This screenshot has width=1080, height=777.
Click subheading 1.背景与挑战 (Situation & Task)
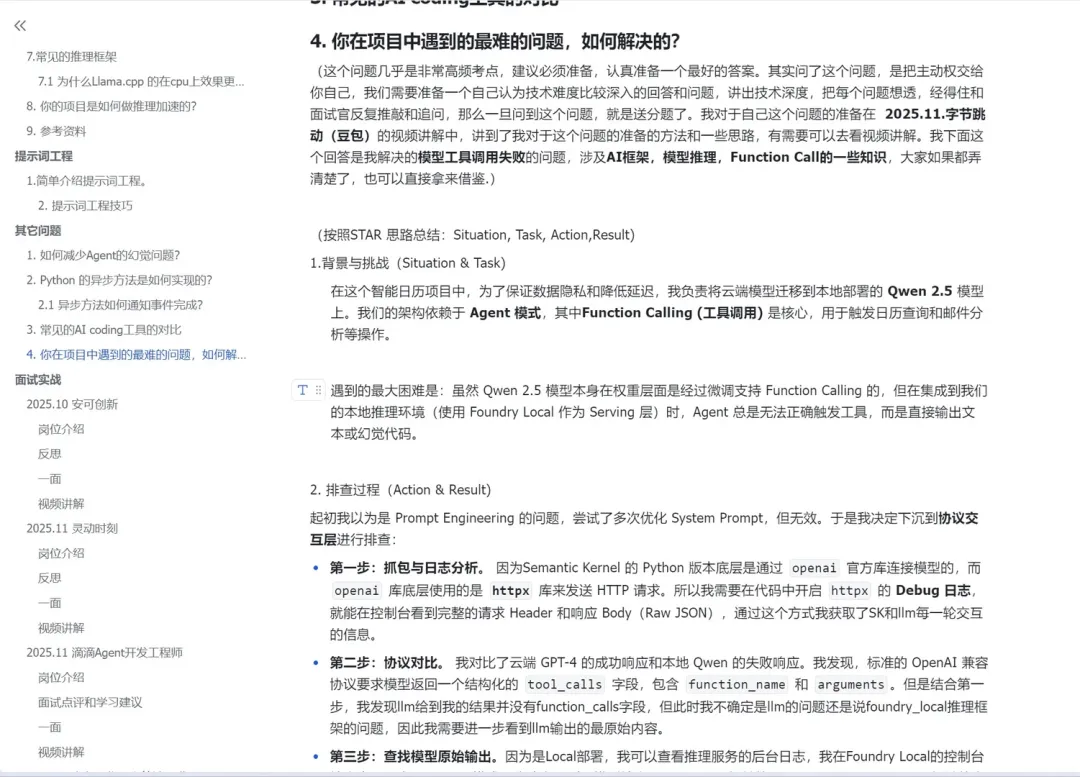408,263
